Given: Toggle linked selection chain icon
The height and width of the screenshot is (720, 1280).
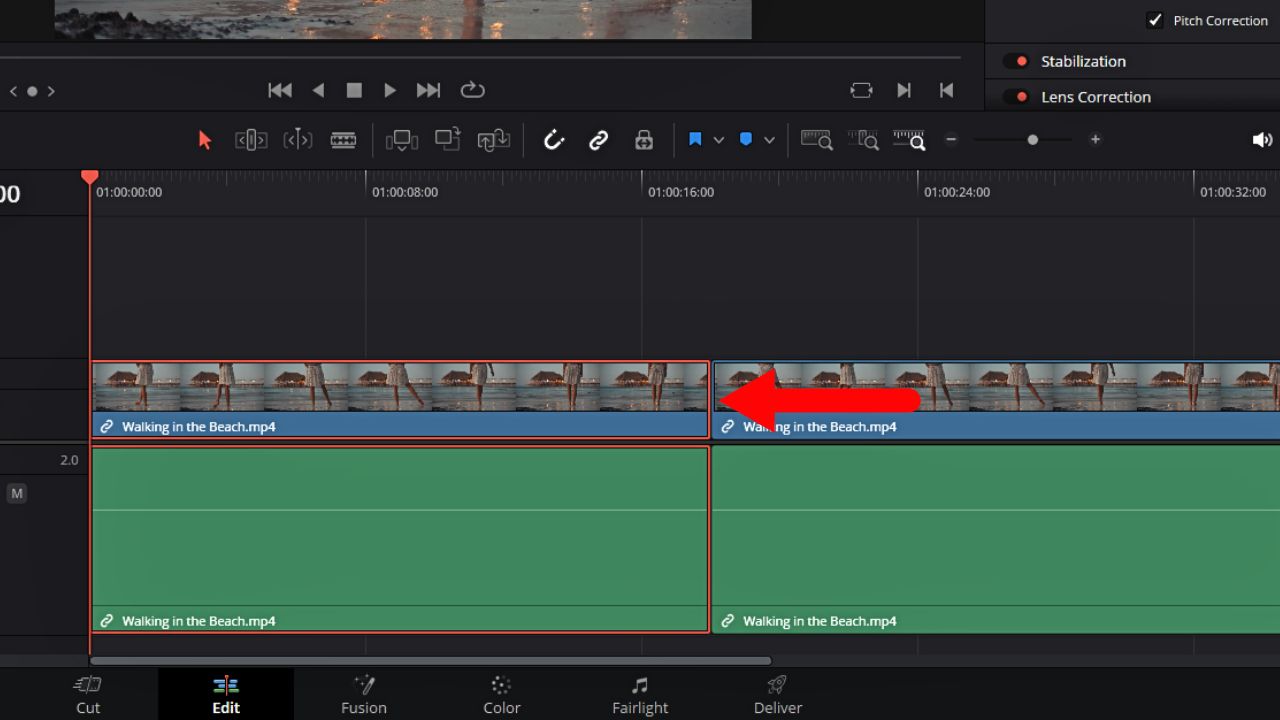Looking at the screenshot, I should click(x=598, y=139).
